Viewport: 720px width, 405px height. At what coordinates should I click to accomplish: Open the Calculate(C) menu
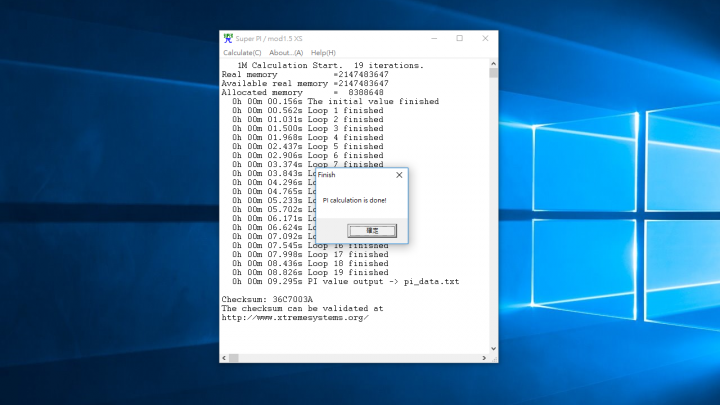coord(242,53)
